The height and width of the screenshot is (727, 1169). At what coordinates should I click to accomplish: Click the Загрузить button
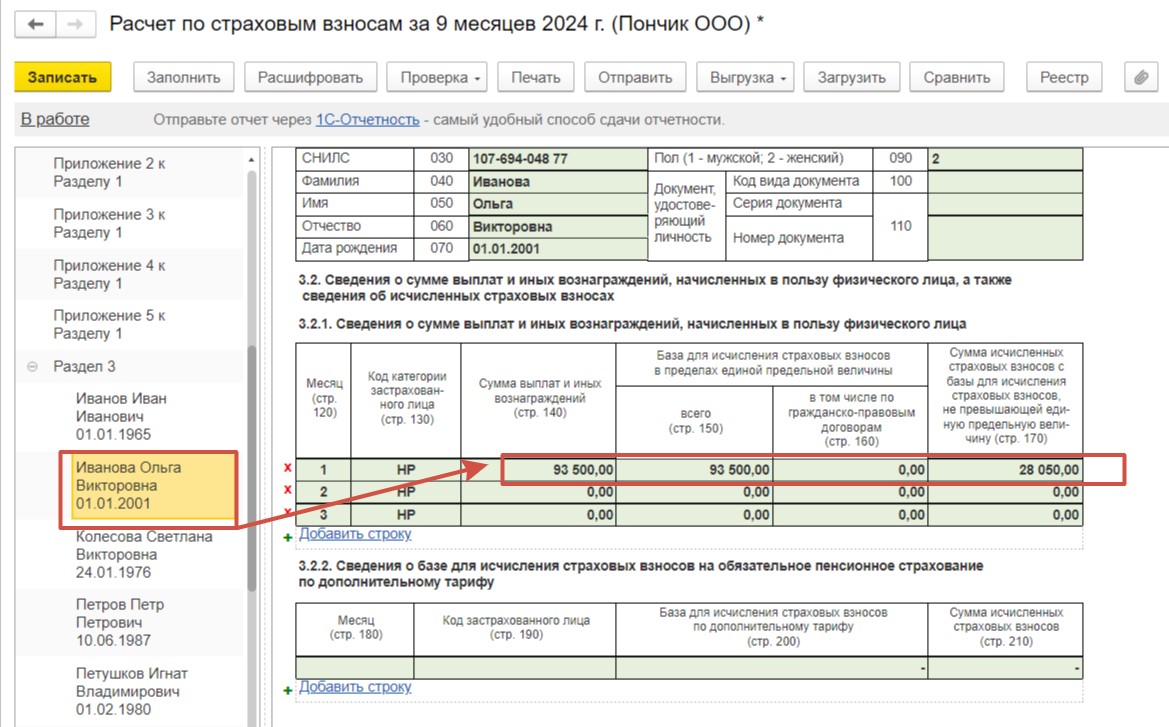[851, 78]
